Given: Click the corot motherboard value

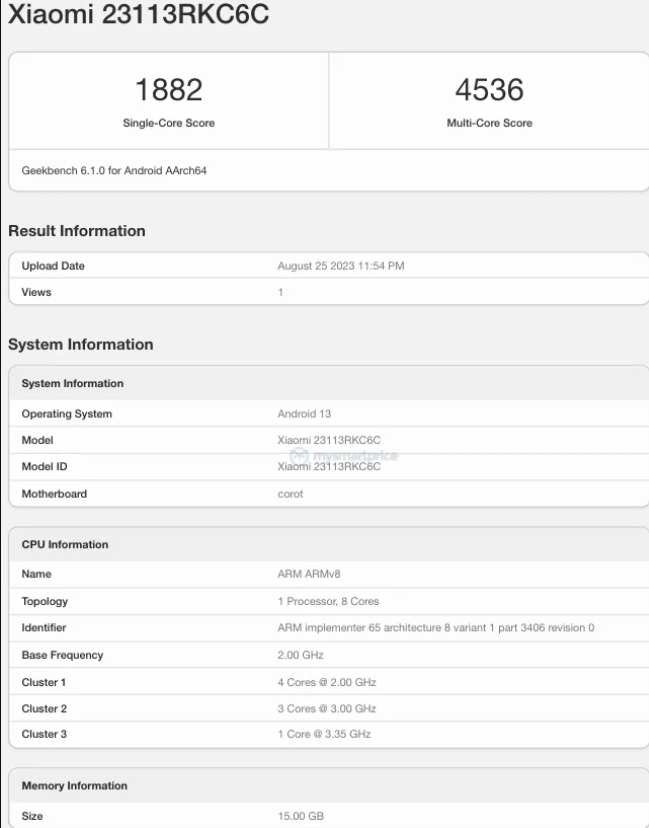Looking at the screenshot, I should coord(290,493).
